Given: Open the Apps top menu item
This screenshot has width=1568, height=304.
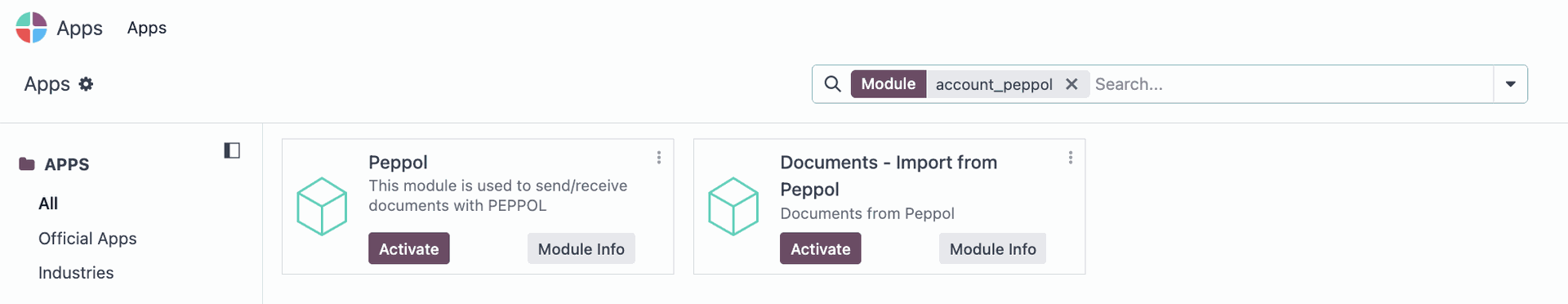Looking at the screenshot, I should point(147,28).
